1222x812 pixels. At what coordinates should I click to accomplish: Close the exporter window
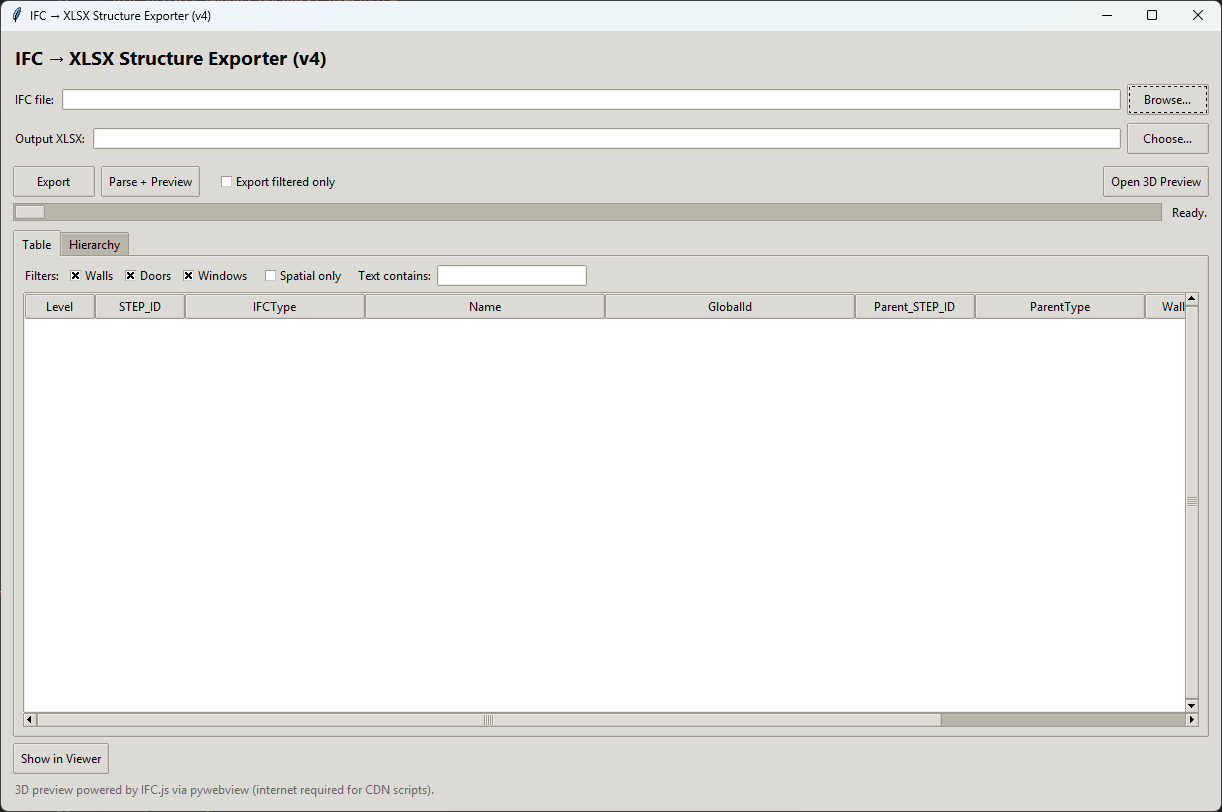click(x=1198, y=15)
